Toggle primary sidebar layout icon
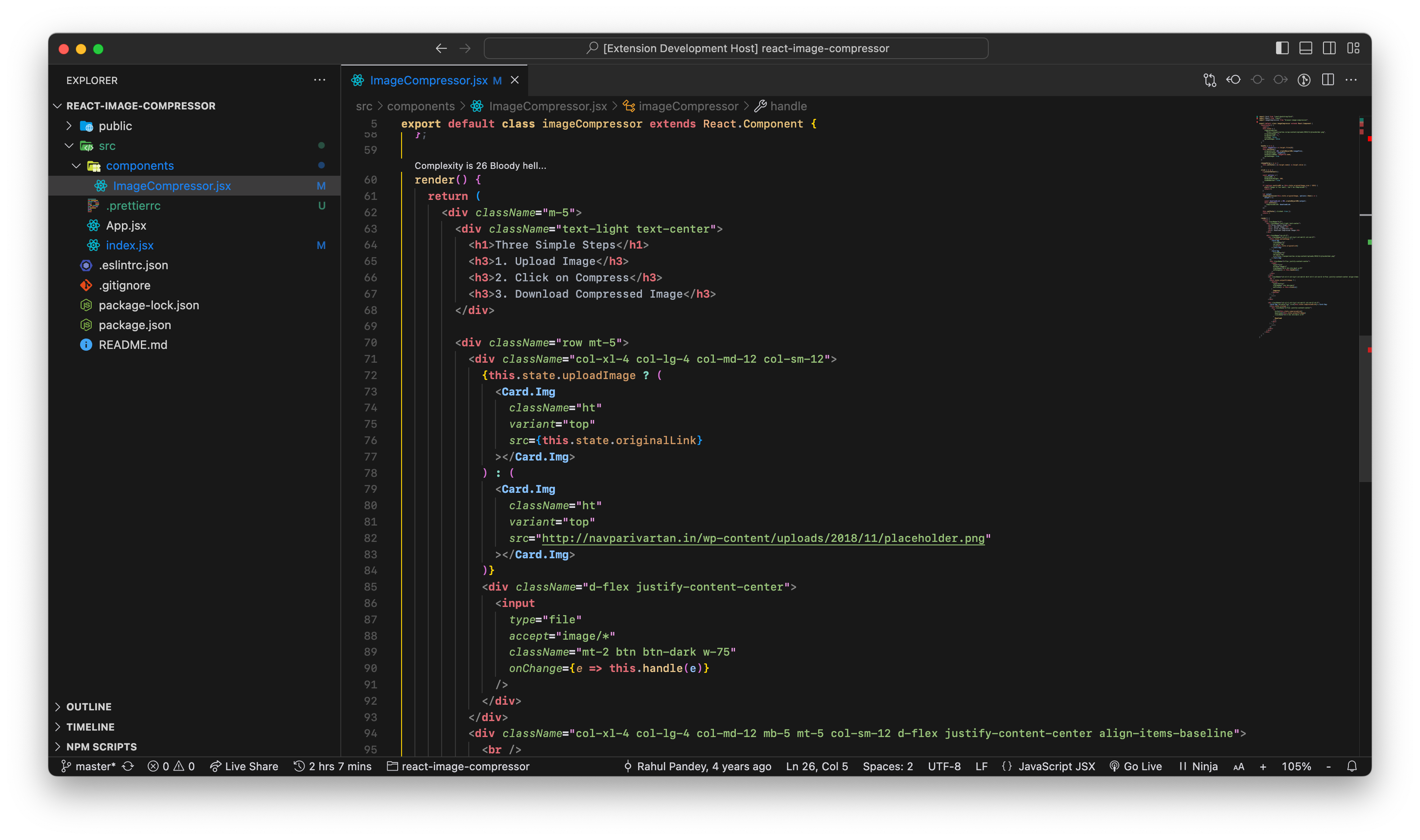Screen dimensions: 1420x840 coord(1282,49)
